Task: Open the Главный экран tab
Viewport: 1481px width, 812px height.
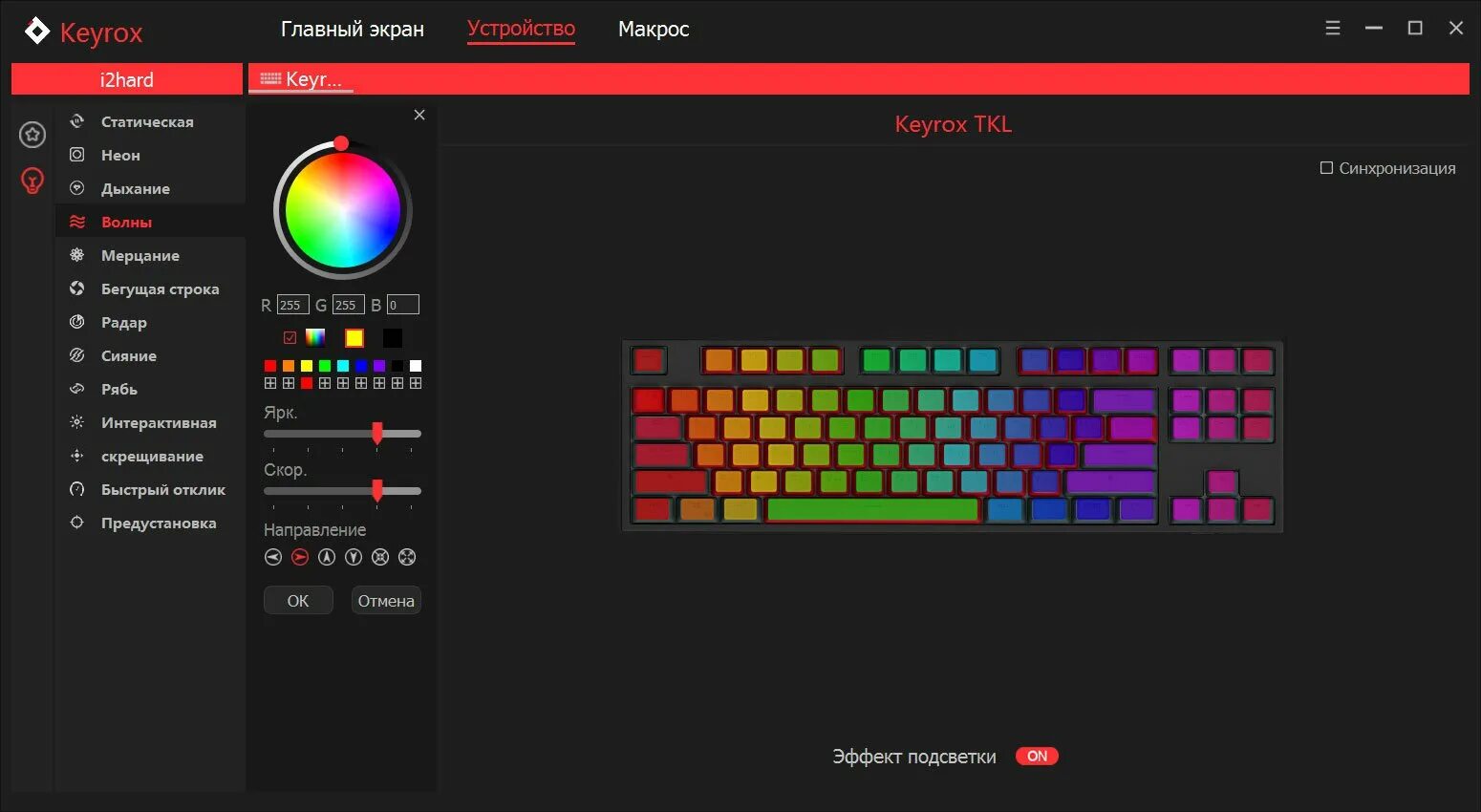Action: coord(353,30)
